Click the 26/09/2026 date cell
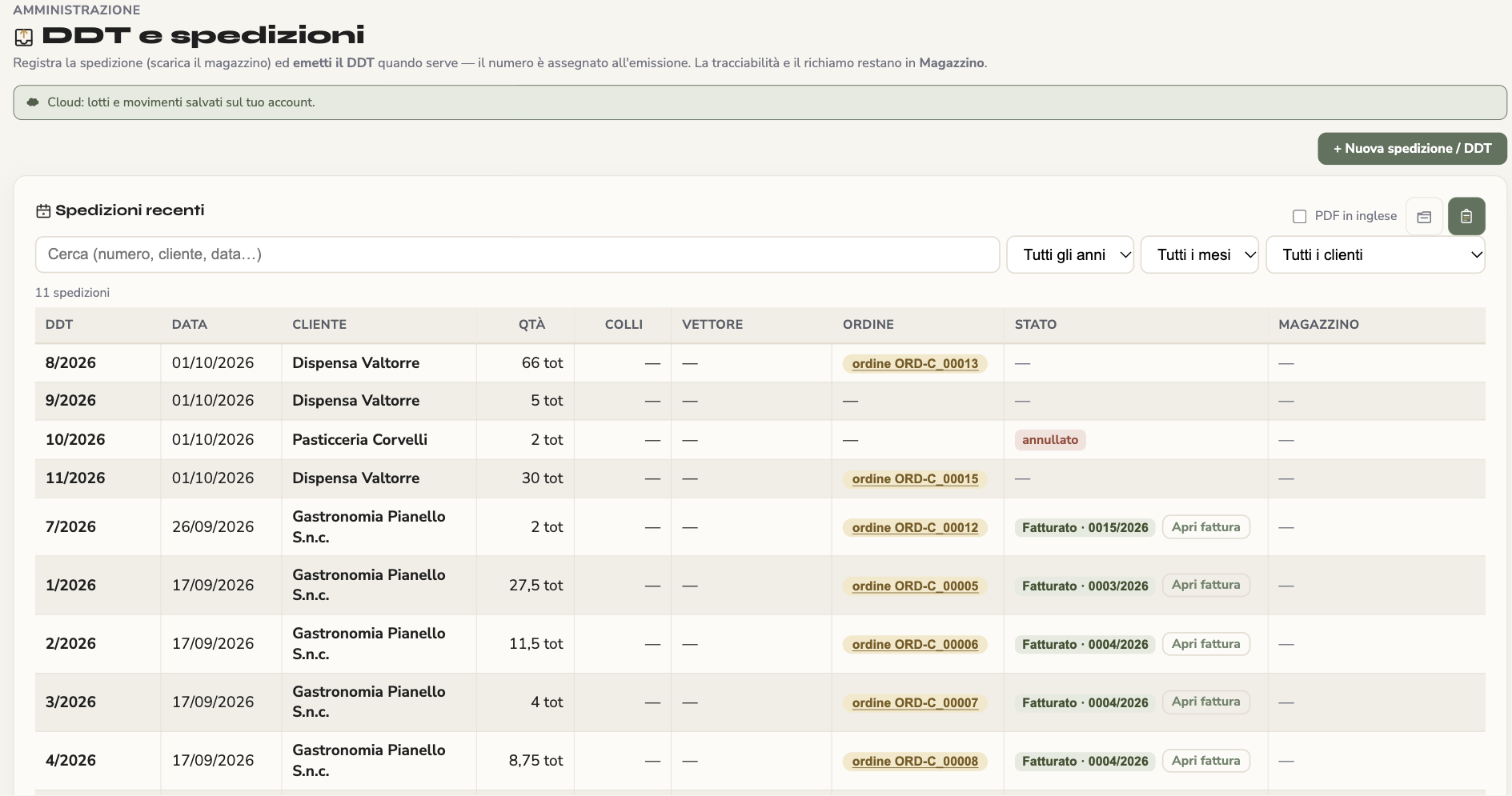The image size is (1512, 796). point(213,527)
